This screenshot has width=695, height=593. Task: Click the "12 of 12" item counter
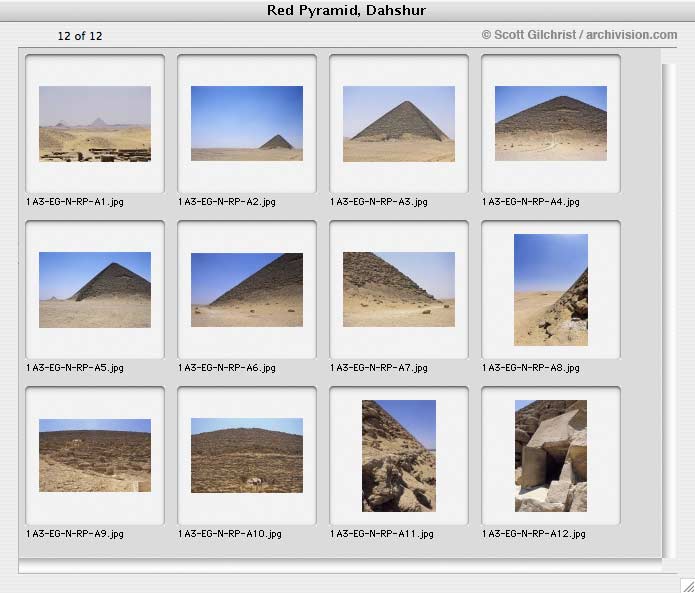[80, 36]
